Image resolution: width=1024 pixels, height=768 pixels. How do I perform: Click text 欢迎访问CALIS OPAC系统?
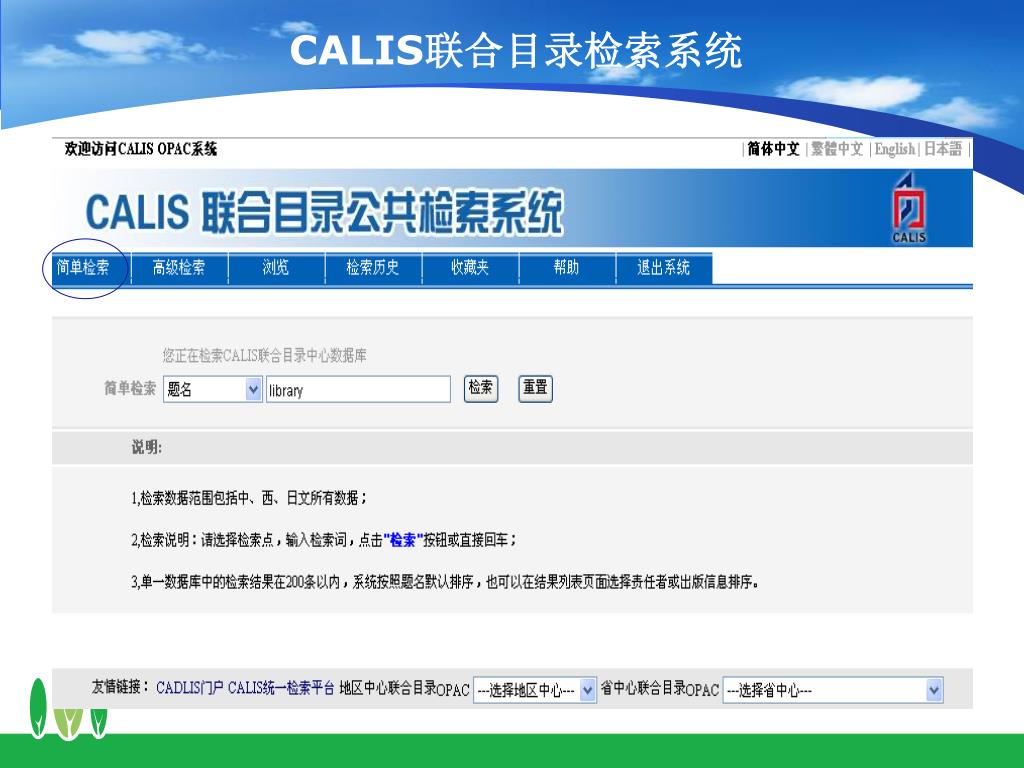coord(140,149)
